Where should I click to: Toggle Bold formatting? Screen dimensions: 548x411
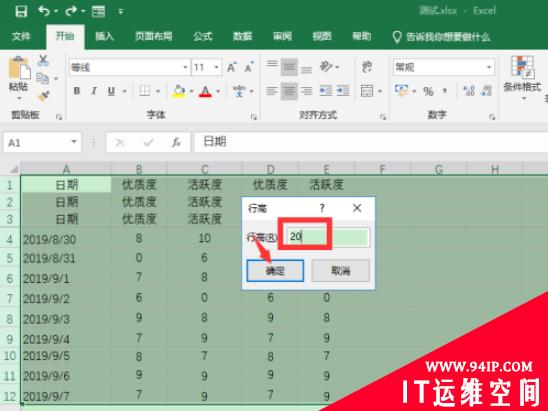77,91
